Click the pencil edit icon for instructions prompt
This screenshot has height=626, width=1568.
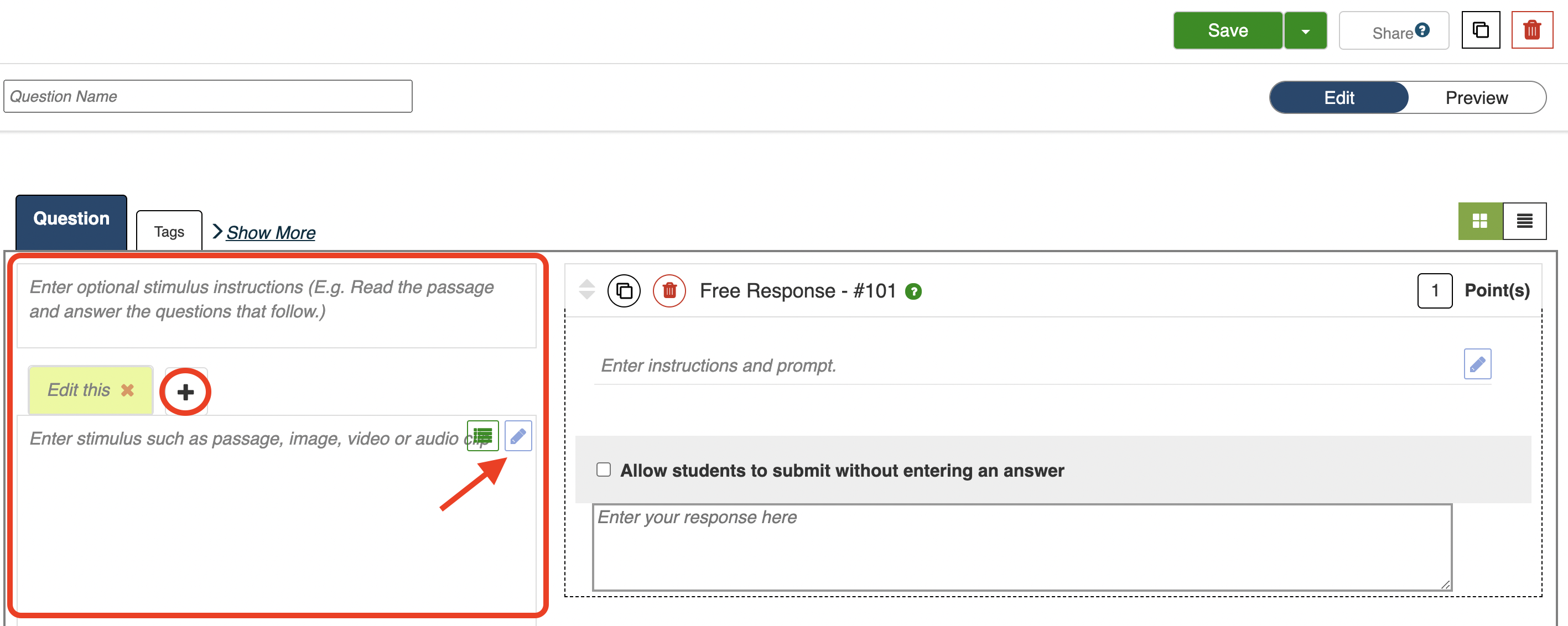click(x=1477, y=364)
